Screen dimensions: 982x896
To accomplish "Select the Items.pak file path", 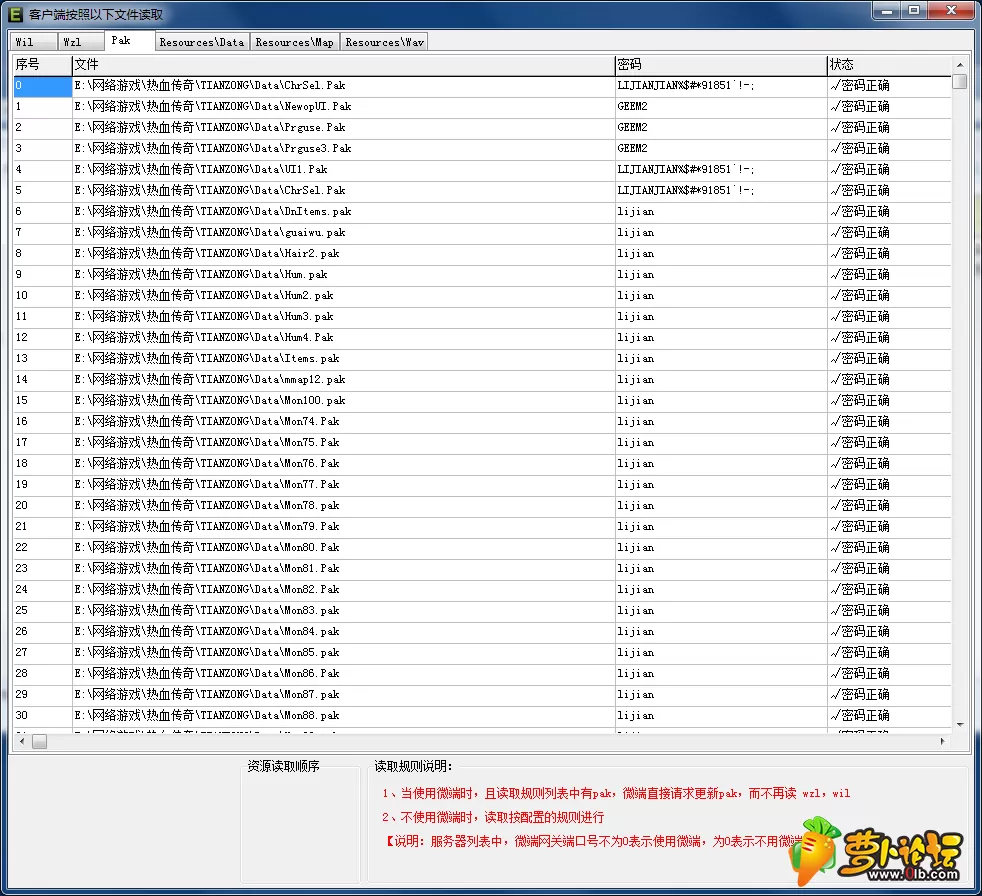I will pos(207,358).
